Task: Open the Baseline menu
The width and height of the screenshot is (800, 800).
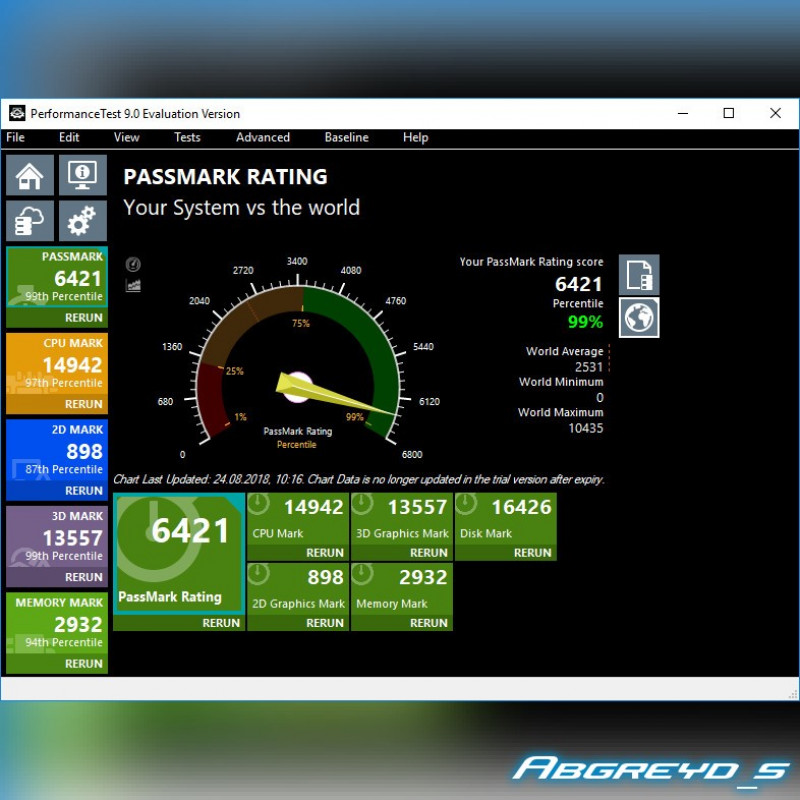Action: [x=346, y=137]
